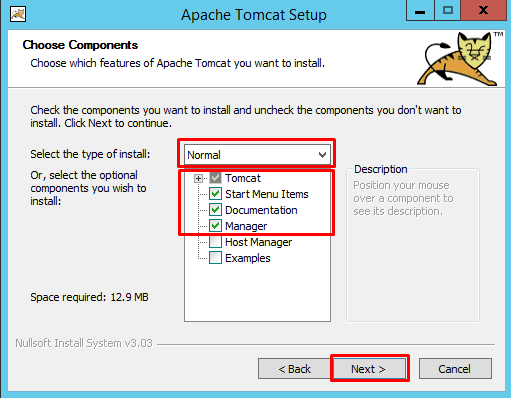Uncheck the Documentation checkbox
This screenshot has height=398, width=511.
click(215, 210)
